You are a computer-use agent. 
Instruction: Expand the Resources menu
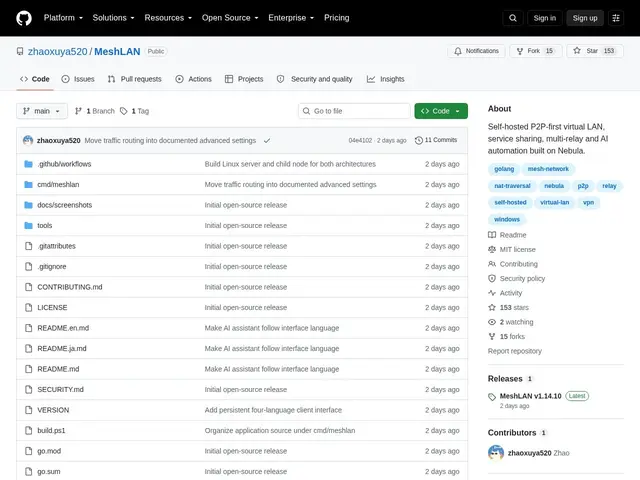click(168, 18)
